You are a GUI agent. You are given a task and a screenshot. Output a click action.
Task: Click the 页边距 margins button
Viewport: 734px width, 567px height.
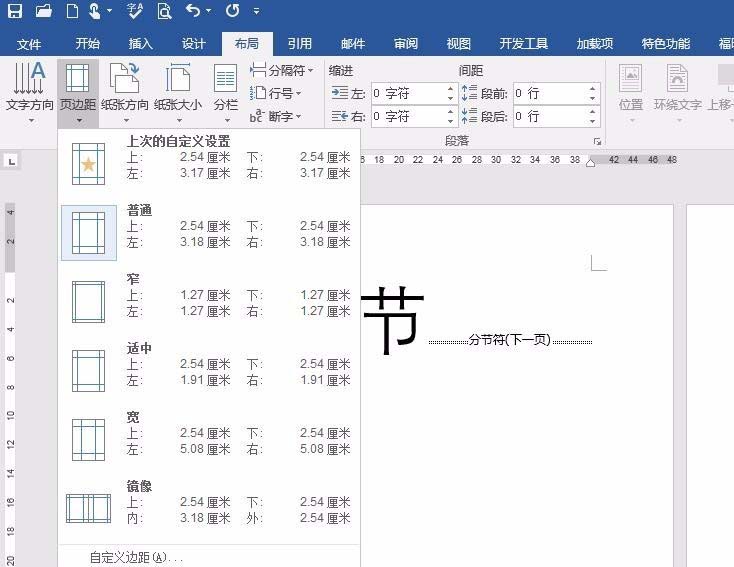pyautogui.click(x=78, y=92)
